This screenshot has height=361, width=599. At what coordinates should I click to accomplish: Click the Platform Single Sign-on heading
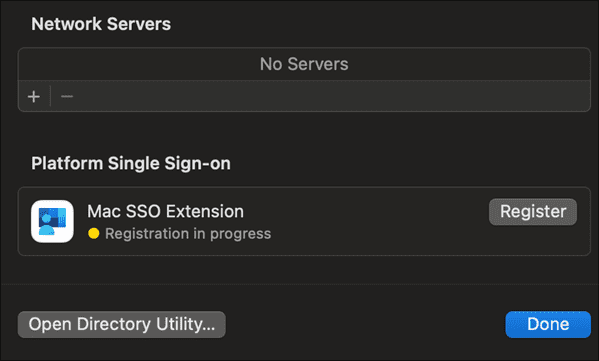pos(131,164)
